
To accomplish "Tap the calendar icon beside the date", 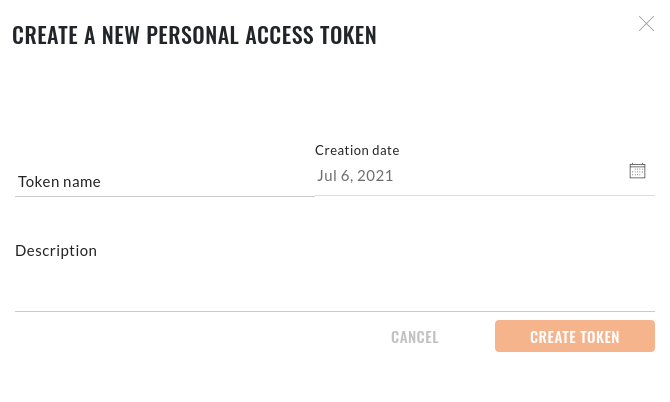I will pos(637,171).
